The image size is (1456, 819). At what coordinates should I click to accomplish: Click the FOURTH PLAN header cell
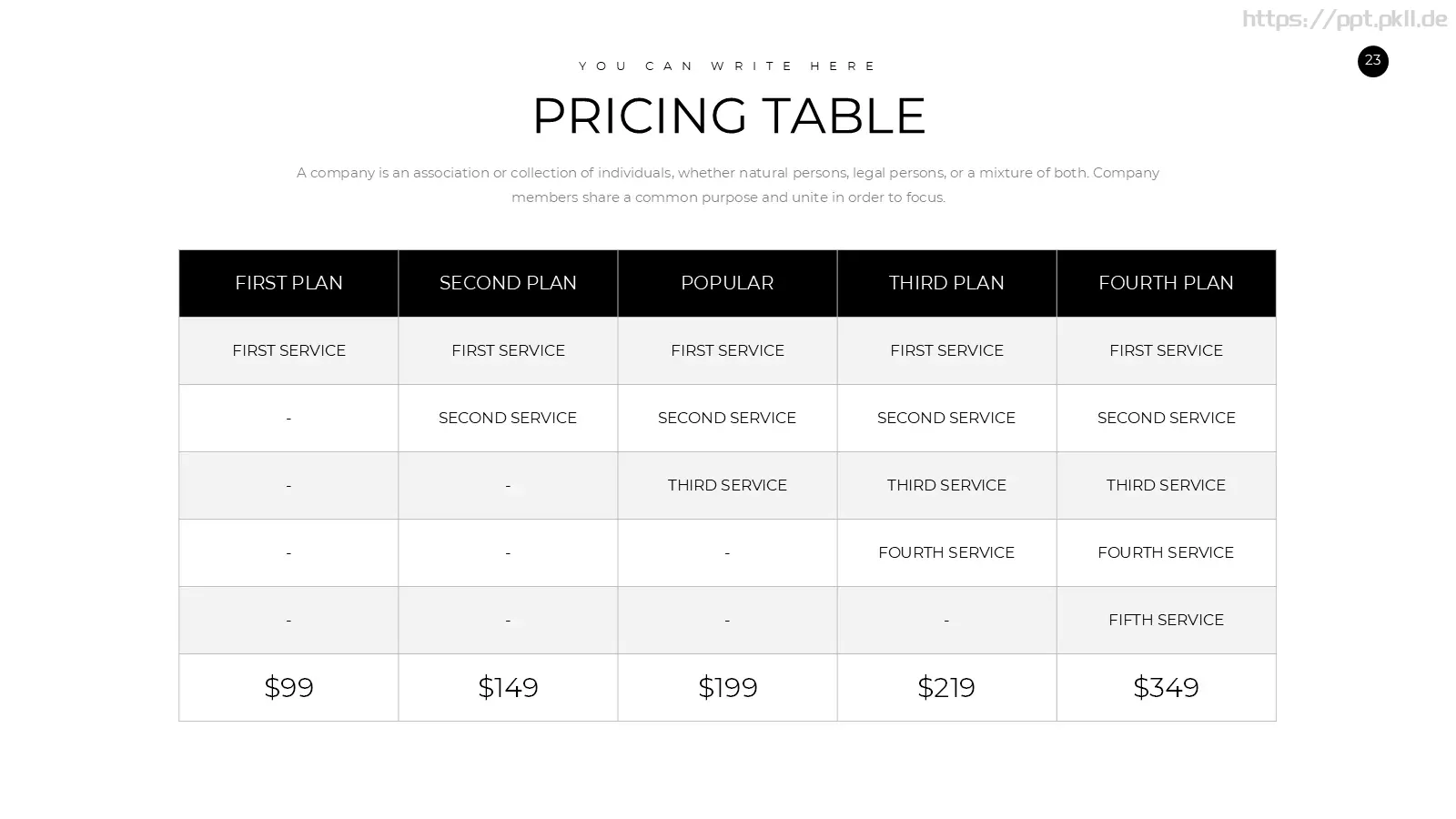[1166, 283]
